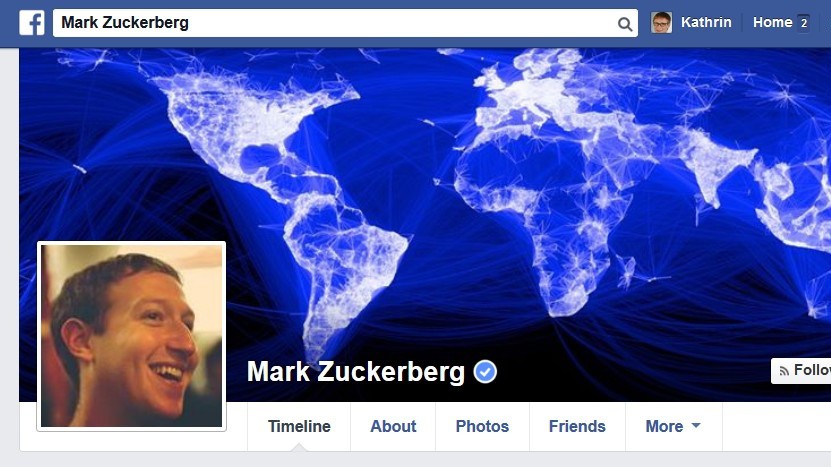Go to the Photos tab
The image size is (831, 467).
pyautogui.click(x=482, y=426)
